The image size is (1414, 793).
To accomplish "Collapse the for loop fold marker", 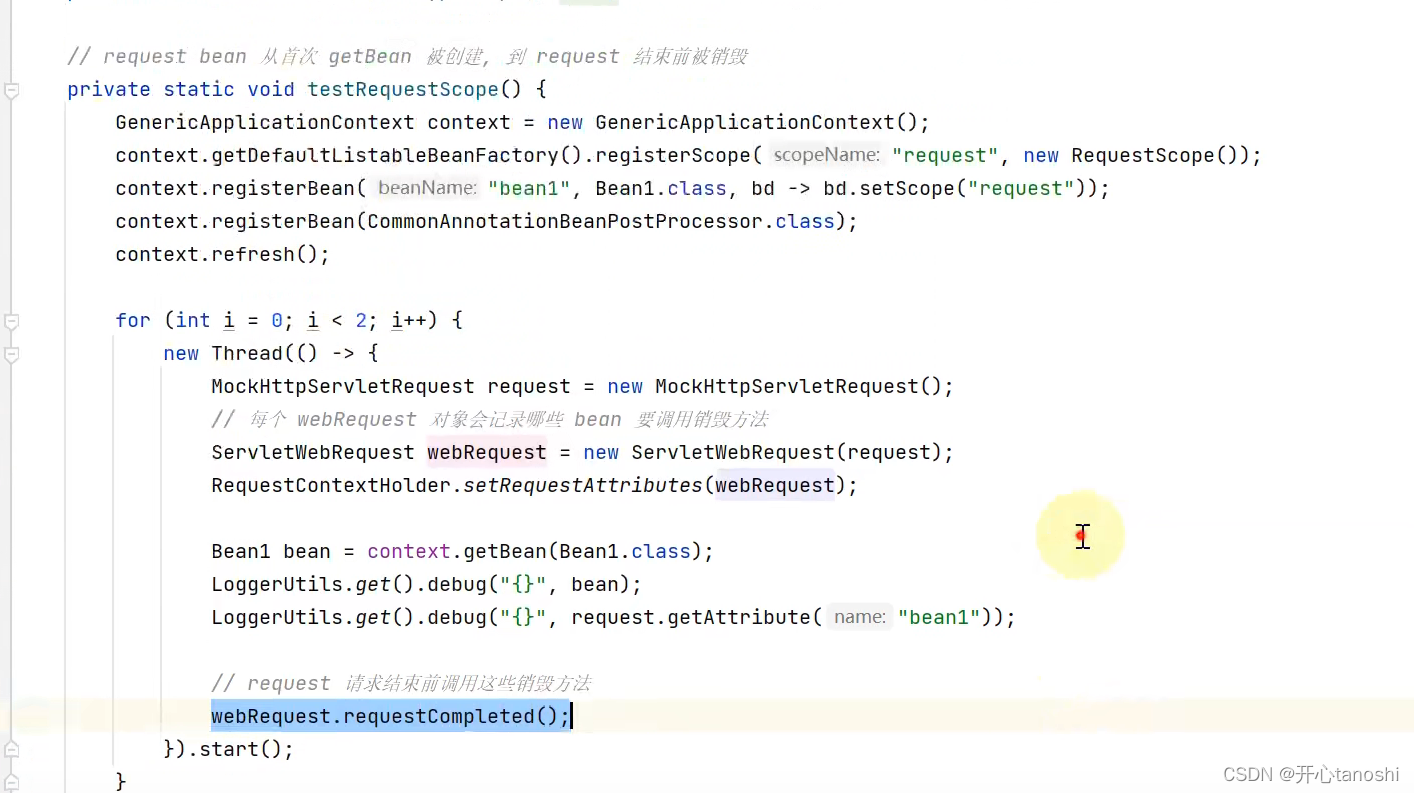I will click(x=12, y=322).
